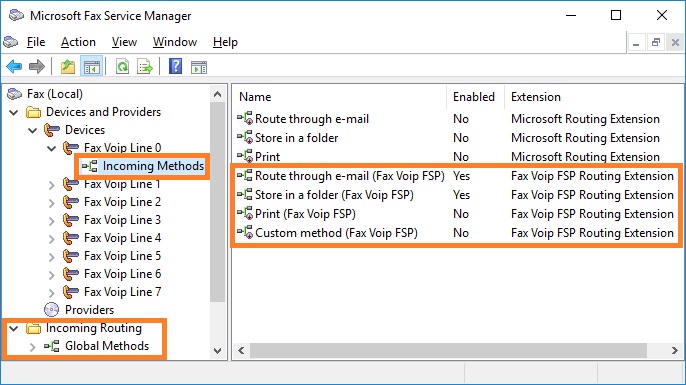Image resolution: width=686 pixels, height=385 pixels.
Task: Click the Devices phone icon in tree
Action: pos(52,130)
